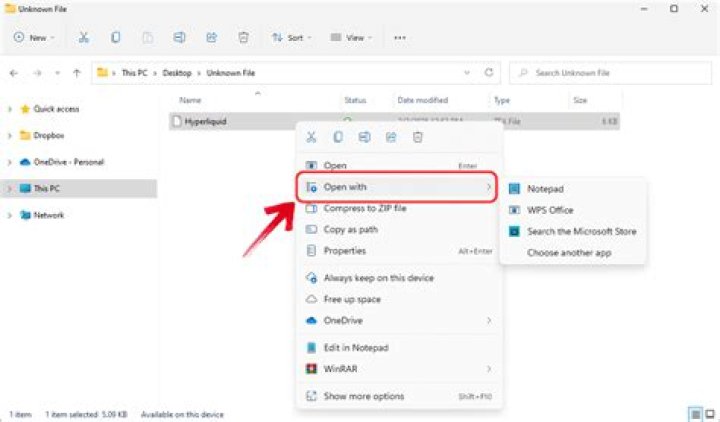Select This PC in the navigation pane
This screenshot has height=422, width=720.
pyautogui.click(x=47, y=188)
